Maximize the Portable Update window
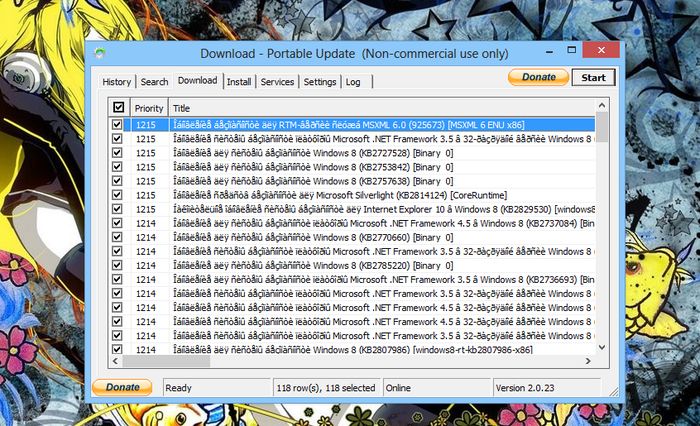 pyautogui.click(x=560, y=50)
